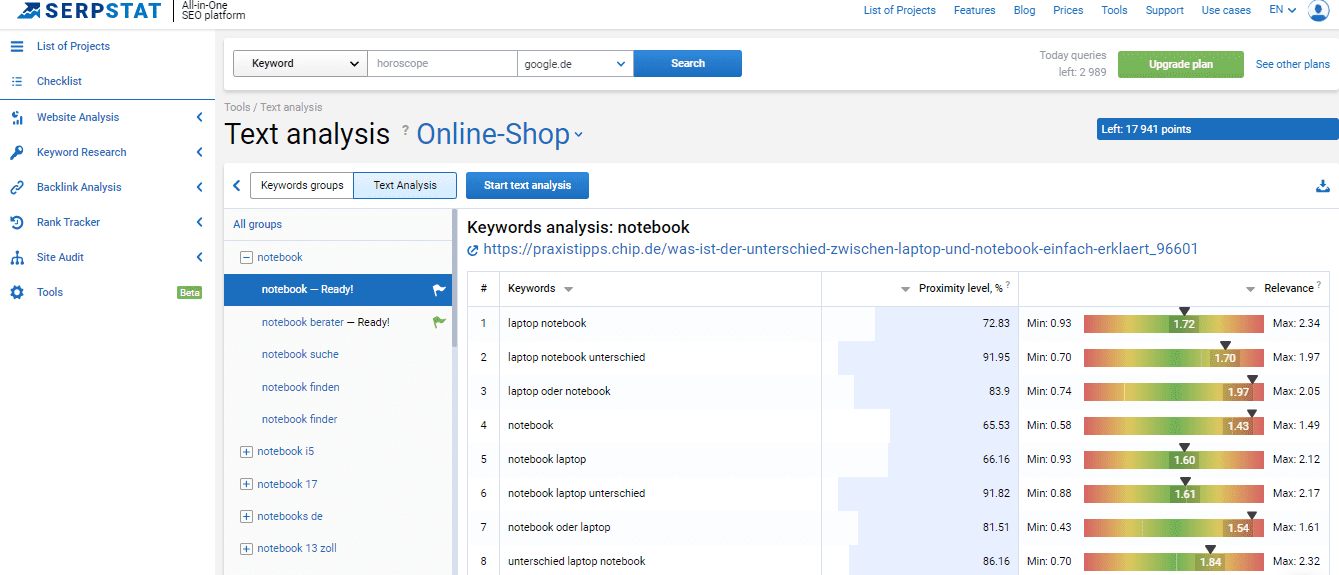This screenshot has width=1339, height=575.
Task: Click the blue Search button
Action: (x=688, y=63)
